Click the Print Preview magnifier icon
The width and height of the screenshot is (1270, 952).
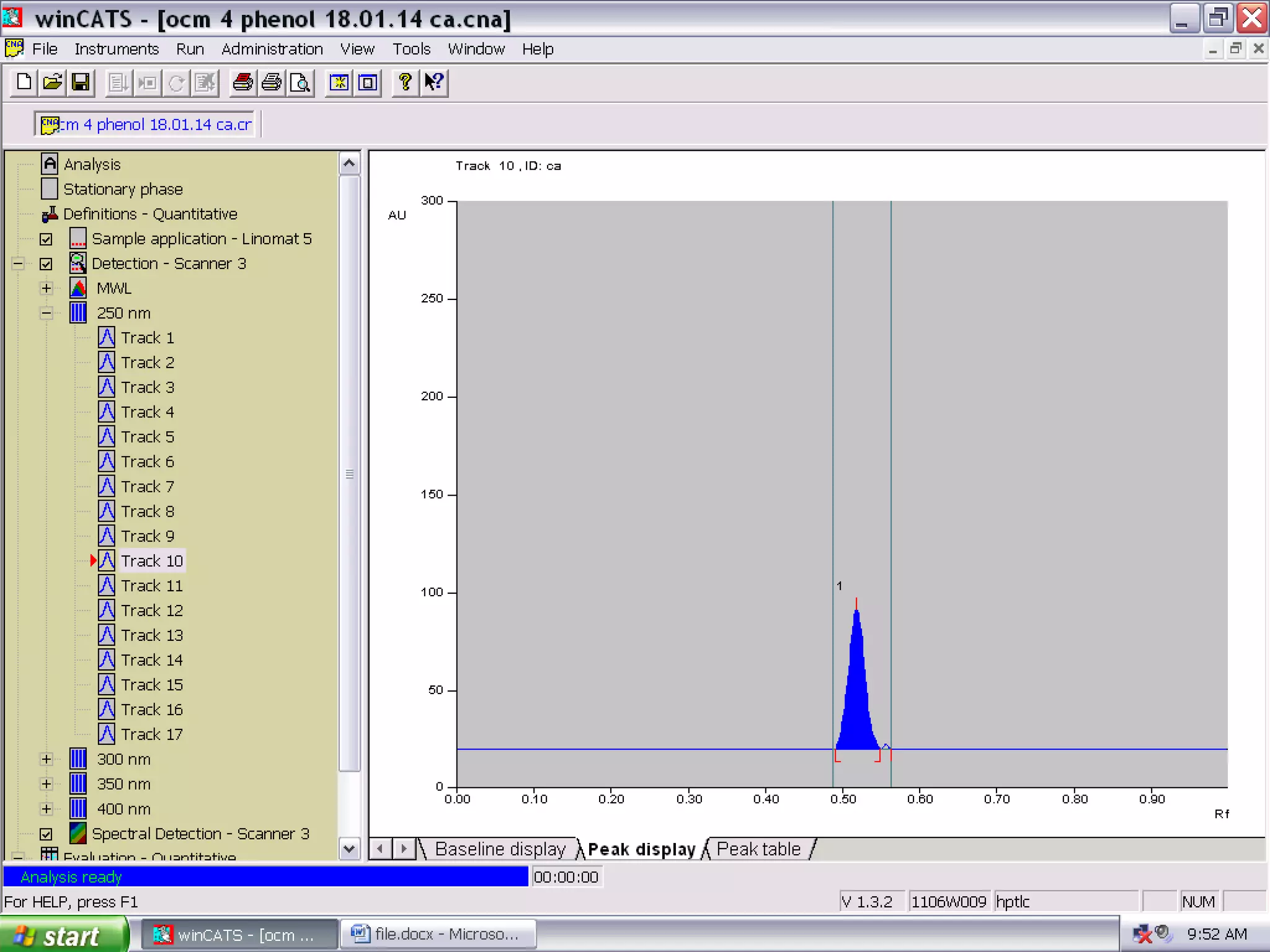click(300, 82)
